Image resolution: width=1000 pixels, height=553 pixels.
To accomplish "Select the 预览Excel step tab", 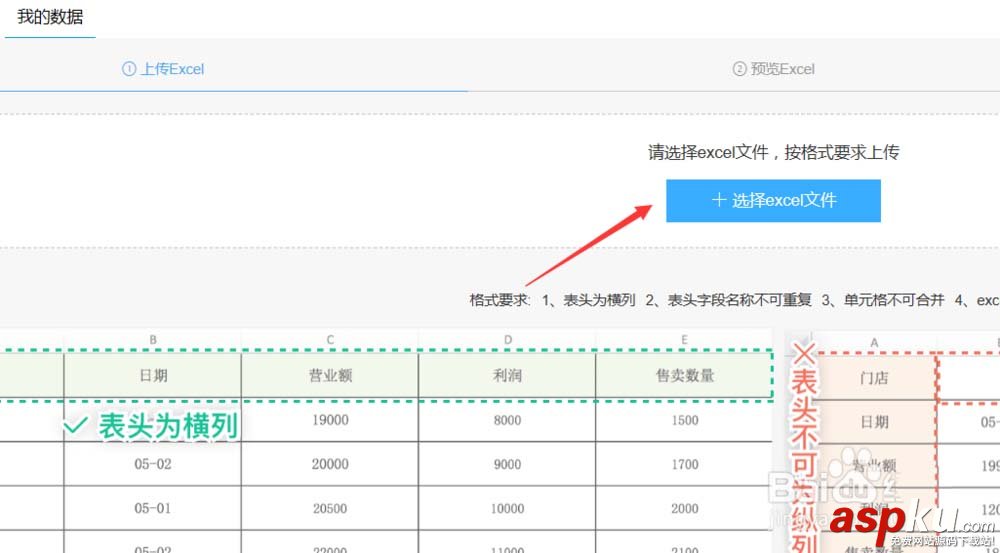I will [x=774, y=69].
